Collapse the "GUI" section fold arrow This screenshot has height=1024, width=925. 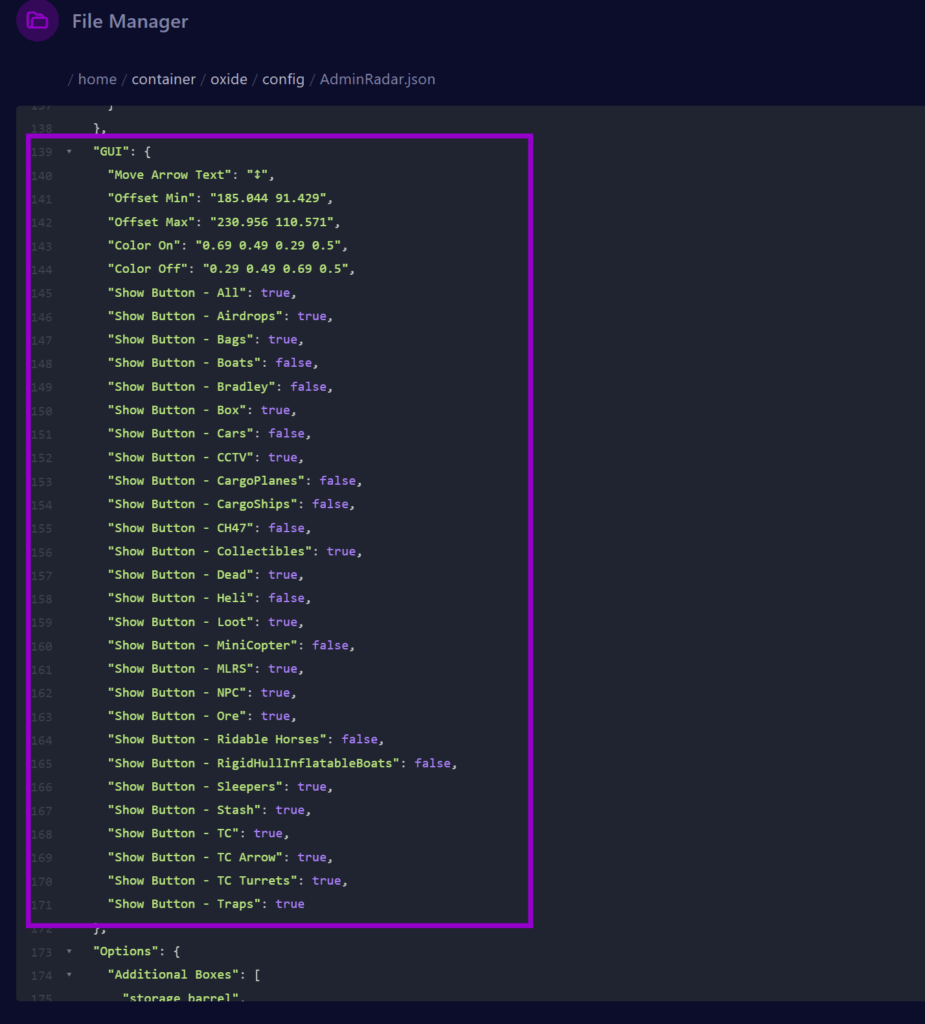(x=69, y=152)
